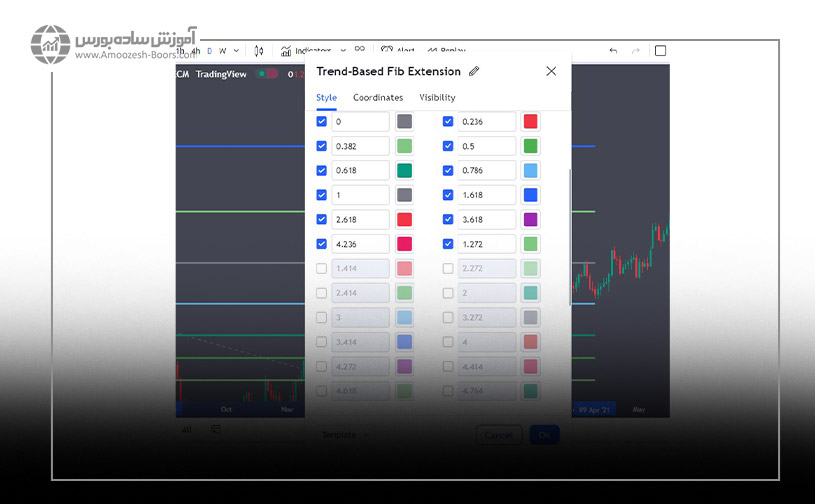Toggle fullscreen mode square icon
815x504 pixels.
[x=660, y=51]
